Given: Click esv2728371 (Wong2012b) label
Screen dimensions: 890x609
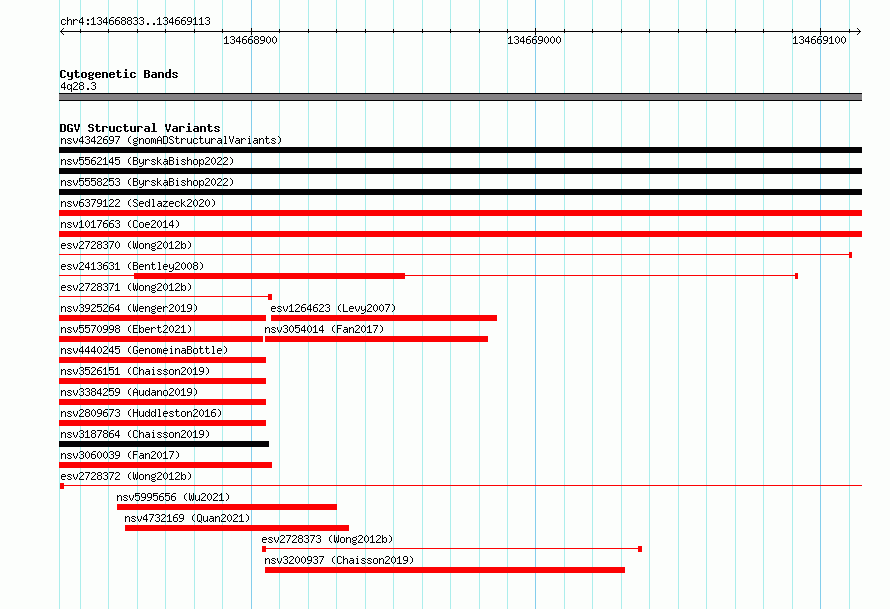Looking at the screenshot, I should pos(126,287).
